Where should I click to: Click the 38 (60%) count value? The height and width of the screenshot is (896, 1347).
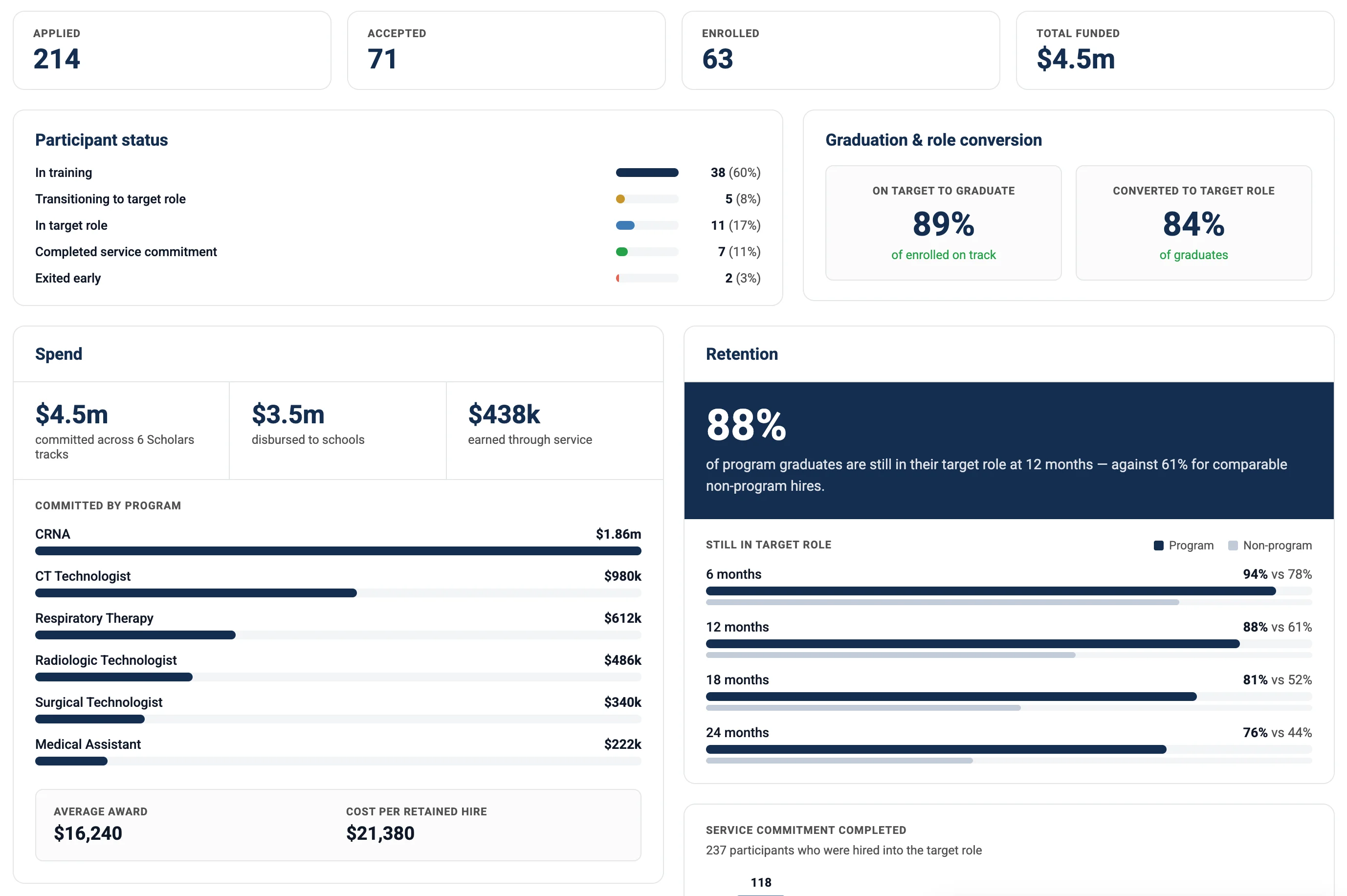point(735,173)
